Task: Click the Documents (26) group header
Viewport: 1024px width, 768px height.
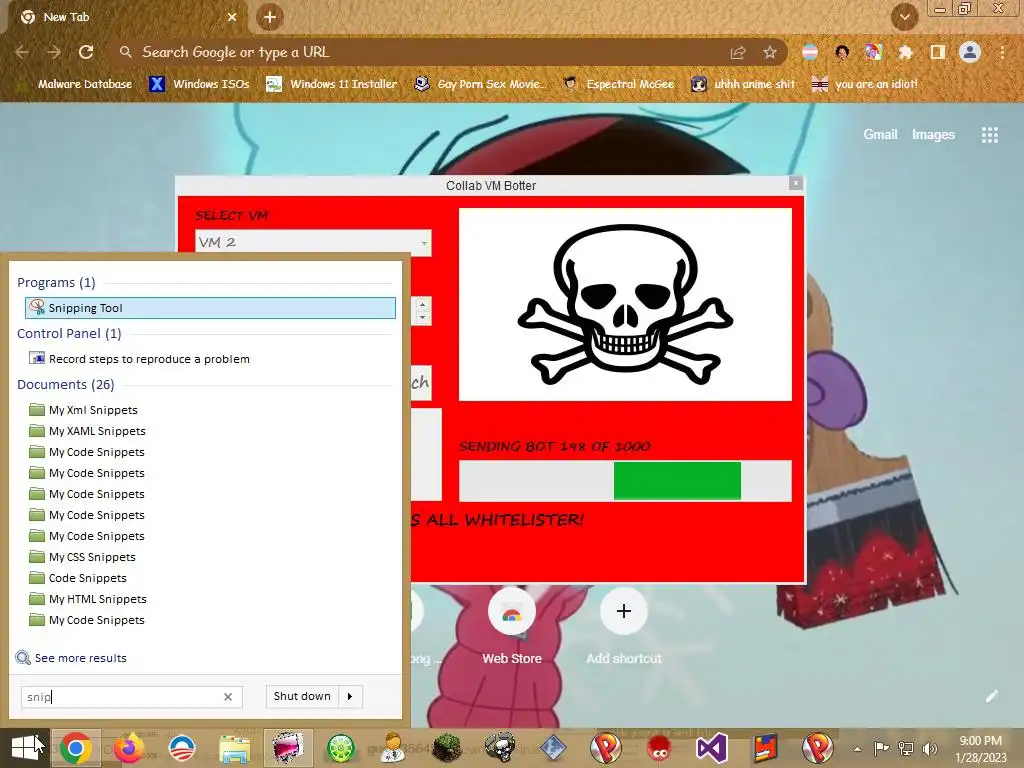Action: pos(65,384)
